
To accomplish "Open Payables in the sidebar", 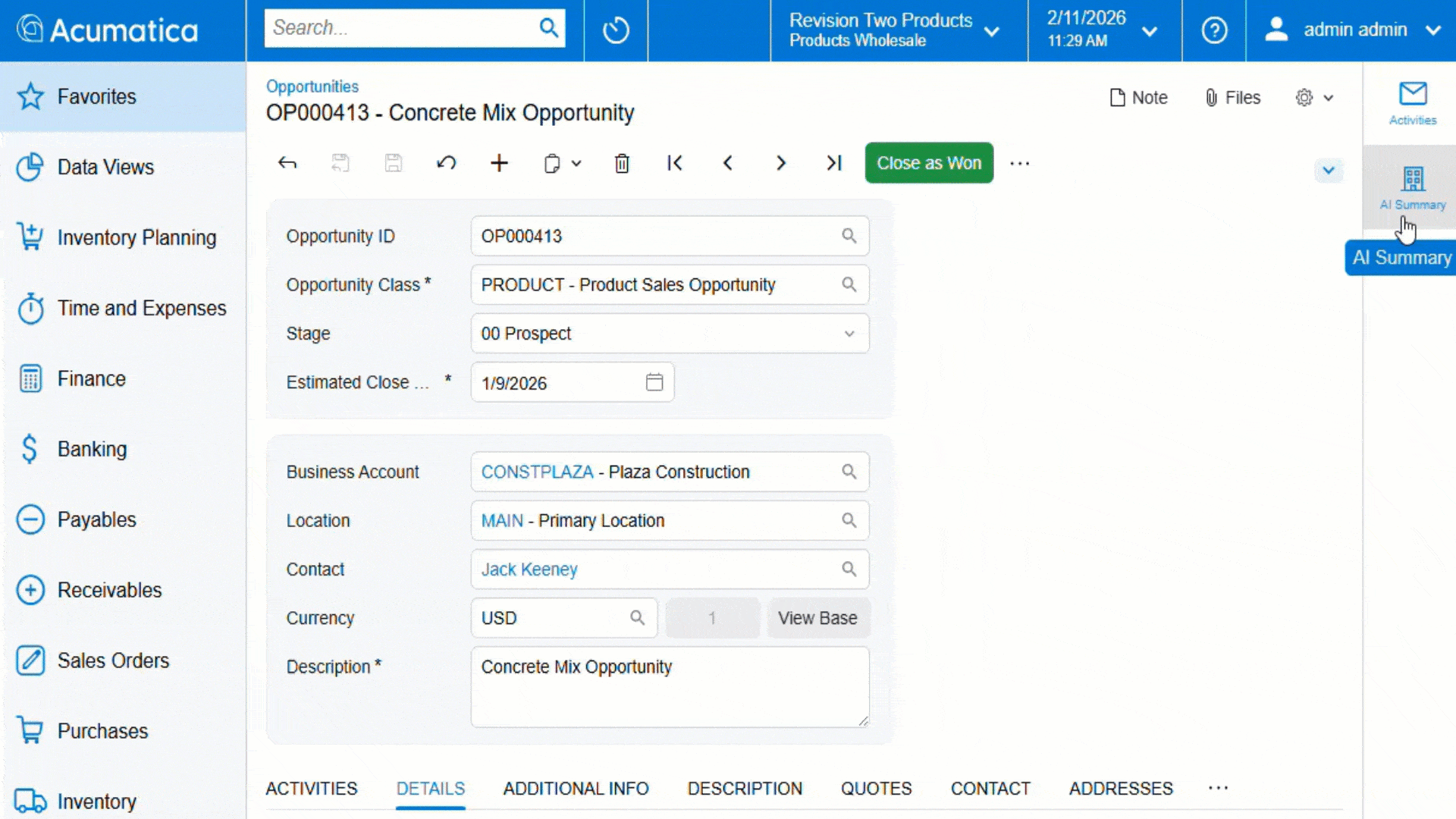I will (x=123, y=520).
